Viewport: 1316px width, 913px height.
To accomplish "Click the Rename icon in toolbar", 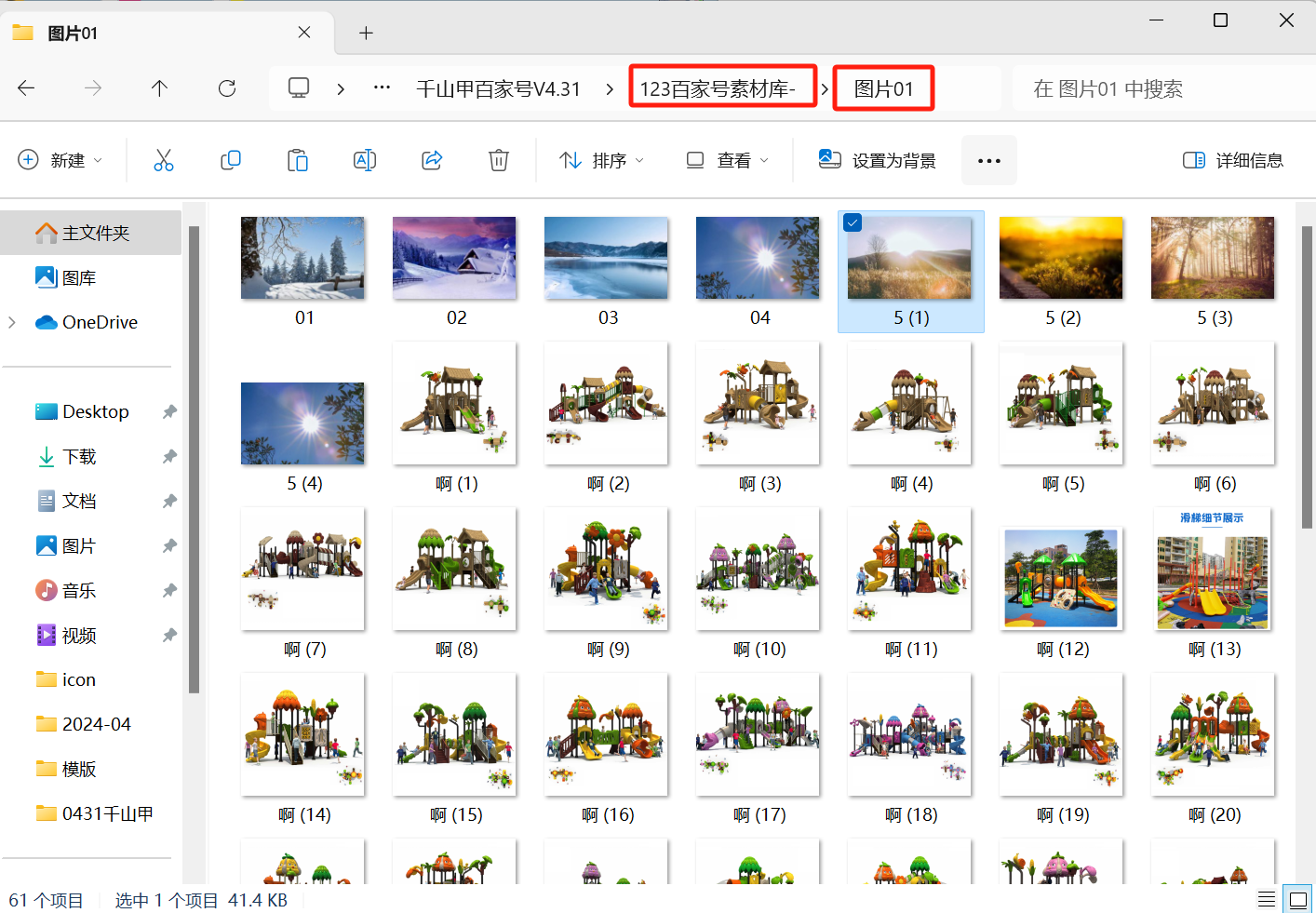I will (365, 160).
